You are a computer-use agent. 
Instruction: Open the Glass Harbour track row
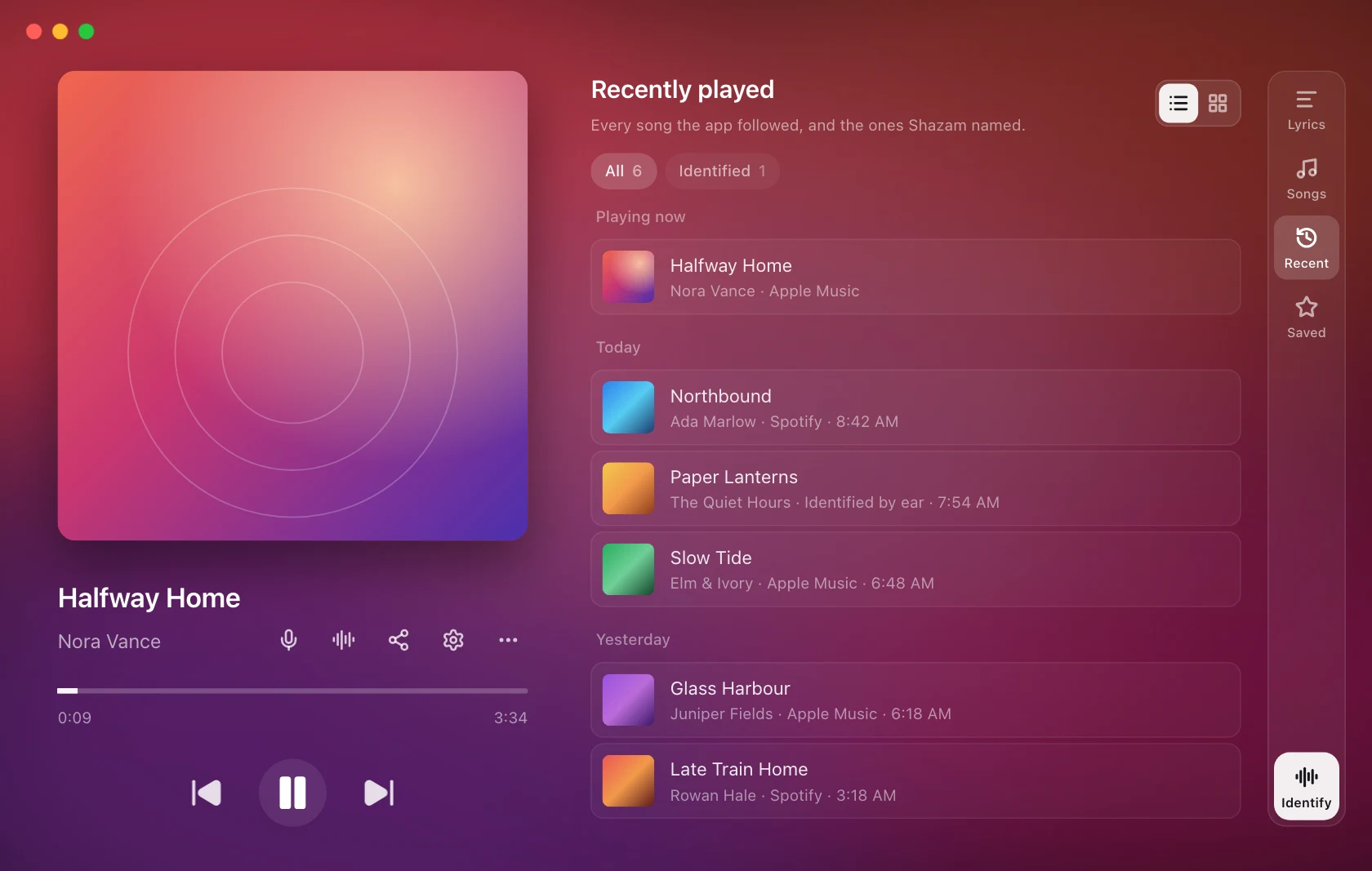pos(915,700)
